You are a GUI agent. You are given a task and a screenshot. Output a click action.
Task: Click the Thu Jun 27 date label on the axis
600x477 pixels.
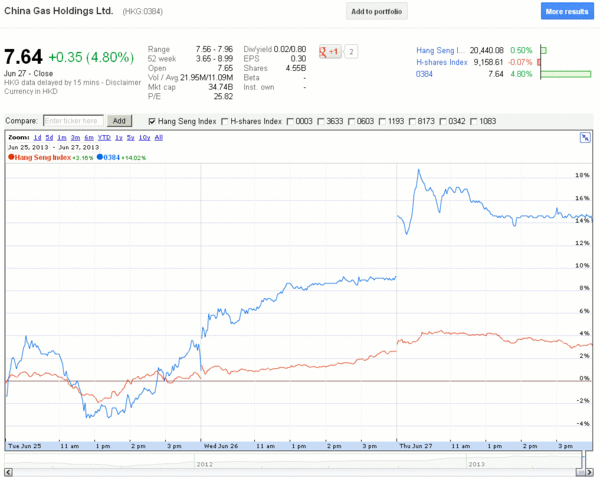(x=416, y=446)
